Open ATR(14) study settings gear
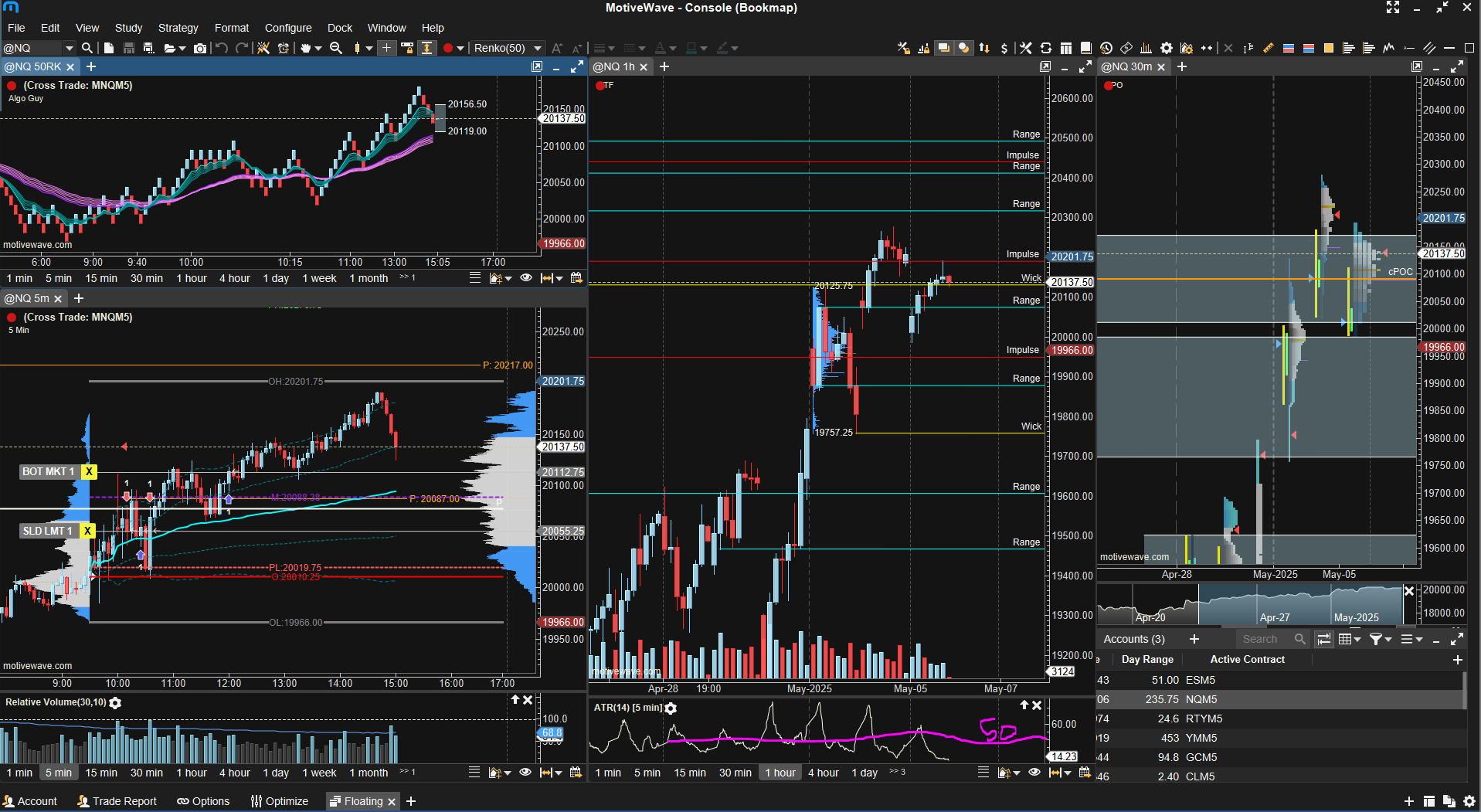The image size is (1481, 812). point(671,708)
